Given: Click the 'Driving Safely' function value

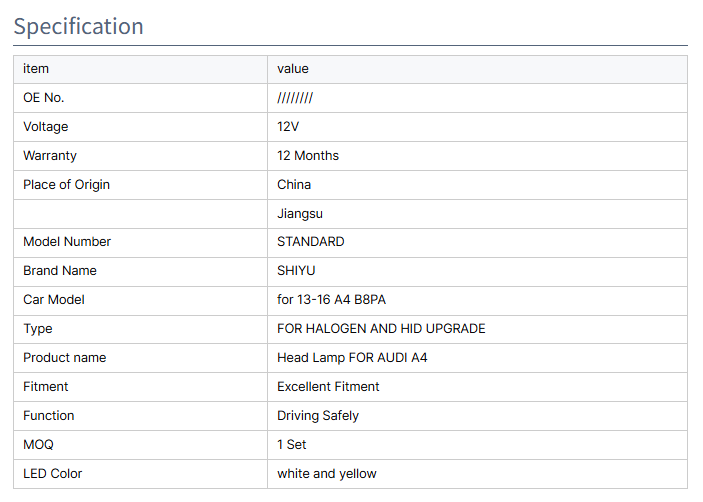Looking at the screenshot, I should (x=318, y=416).
